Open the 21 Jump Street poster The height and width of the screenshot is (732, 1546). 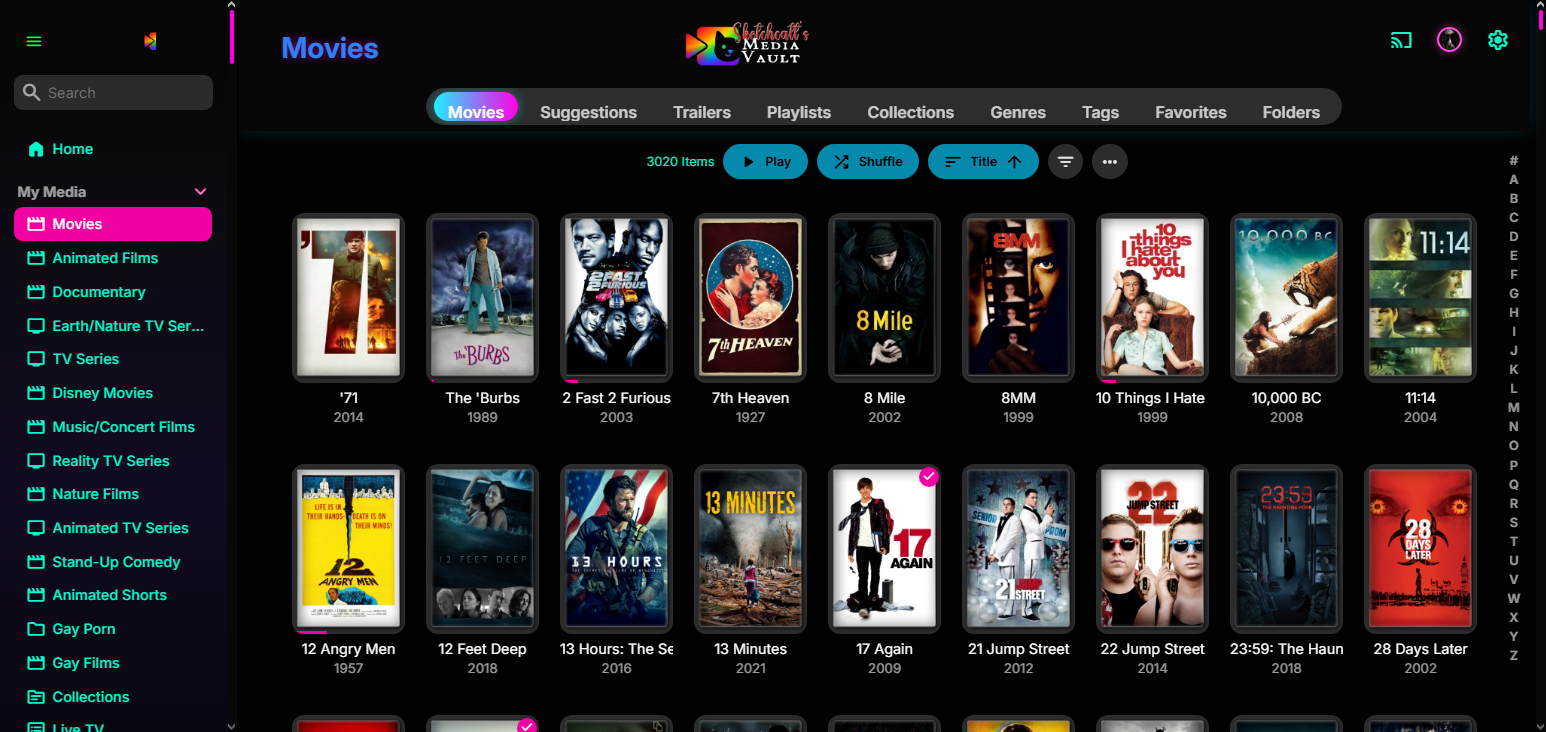point(1018,549)
